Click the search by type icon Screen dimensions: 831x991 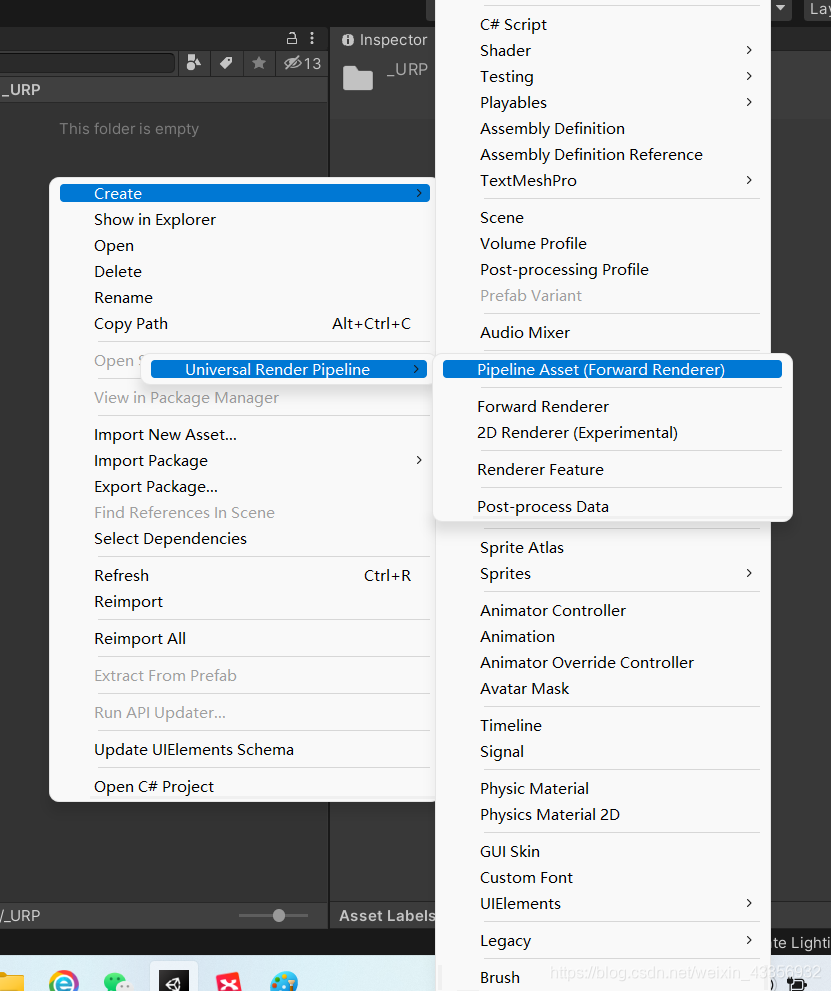(194, 63)
